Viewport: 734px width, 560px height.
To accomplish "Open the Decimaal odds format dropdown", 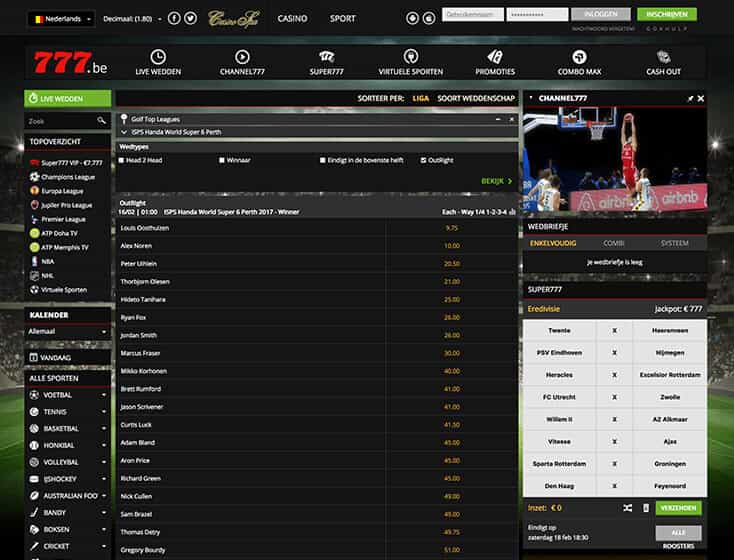I will tap(132, 19).
